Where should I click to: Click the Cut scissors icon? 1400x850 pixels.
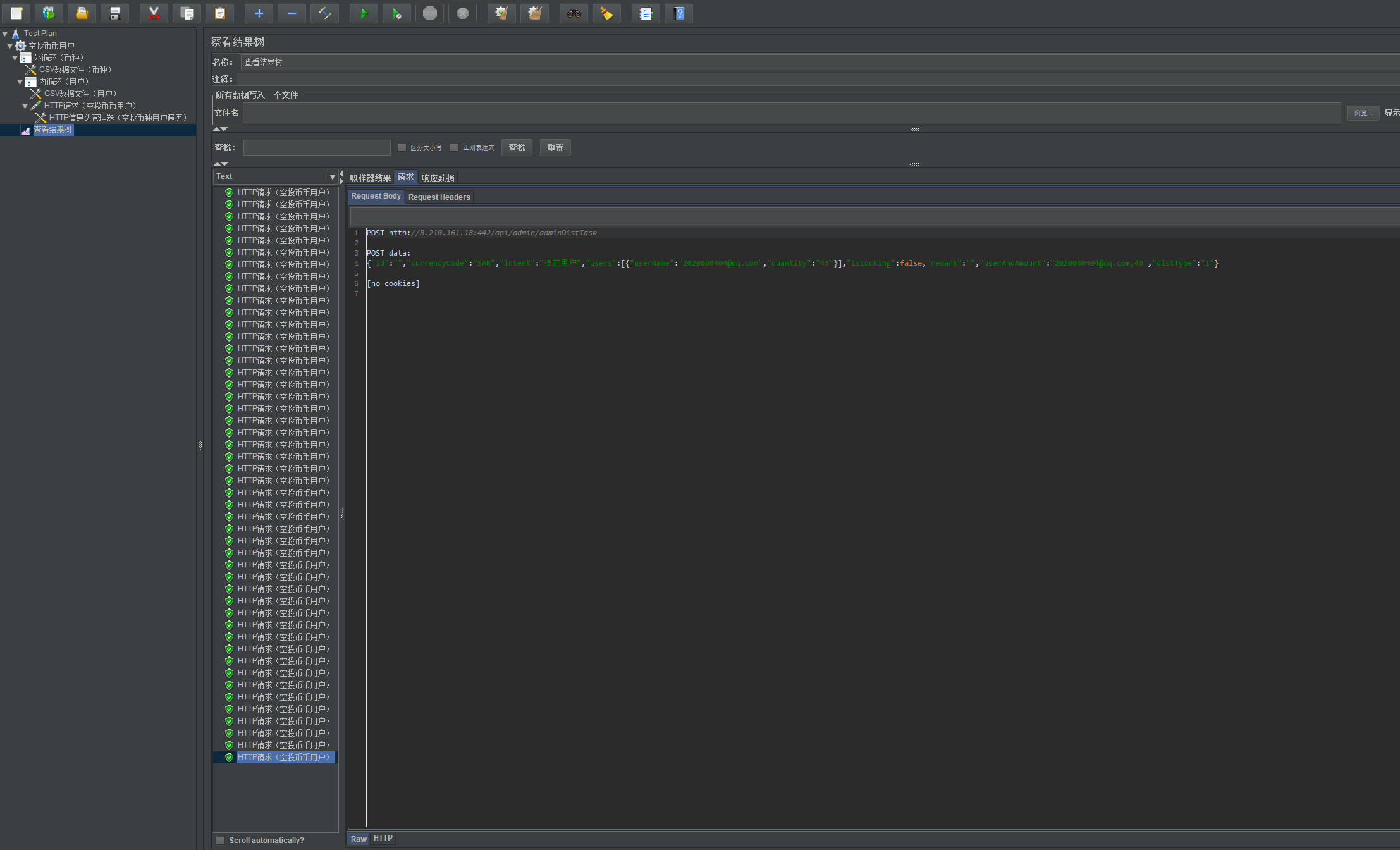(x=154, y=13)
